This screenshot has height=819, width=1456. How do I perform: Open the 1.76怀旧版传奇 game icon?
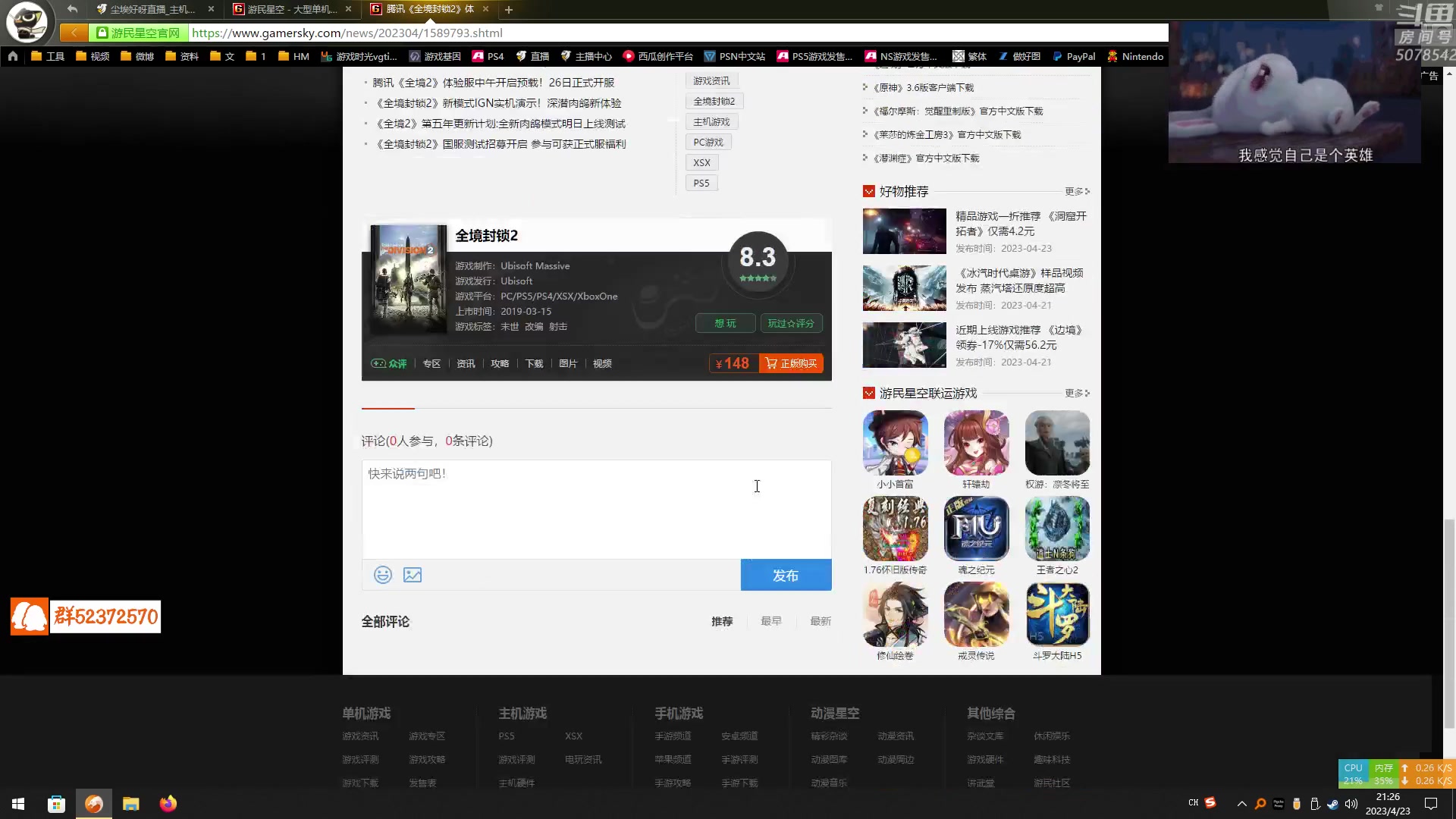895,529
